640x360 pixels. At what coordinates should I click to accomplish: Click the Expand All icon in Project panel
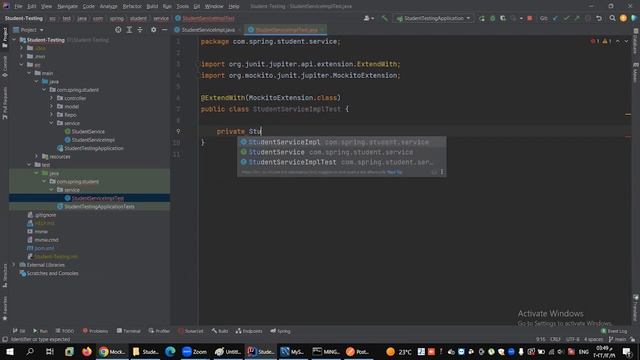click(129, 30)
